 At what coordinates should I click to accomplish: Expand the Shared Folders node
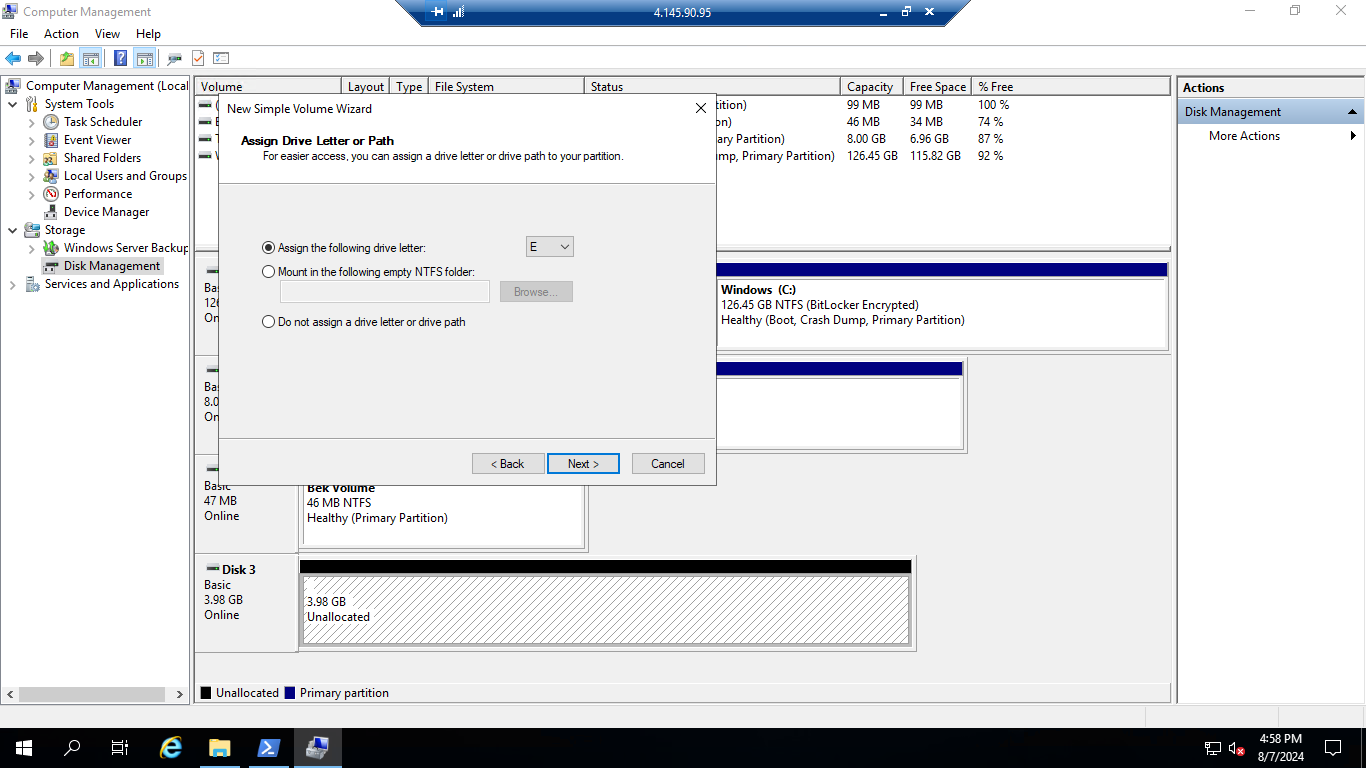(x=31, y=158)
